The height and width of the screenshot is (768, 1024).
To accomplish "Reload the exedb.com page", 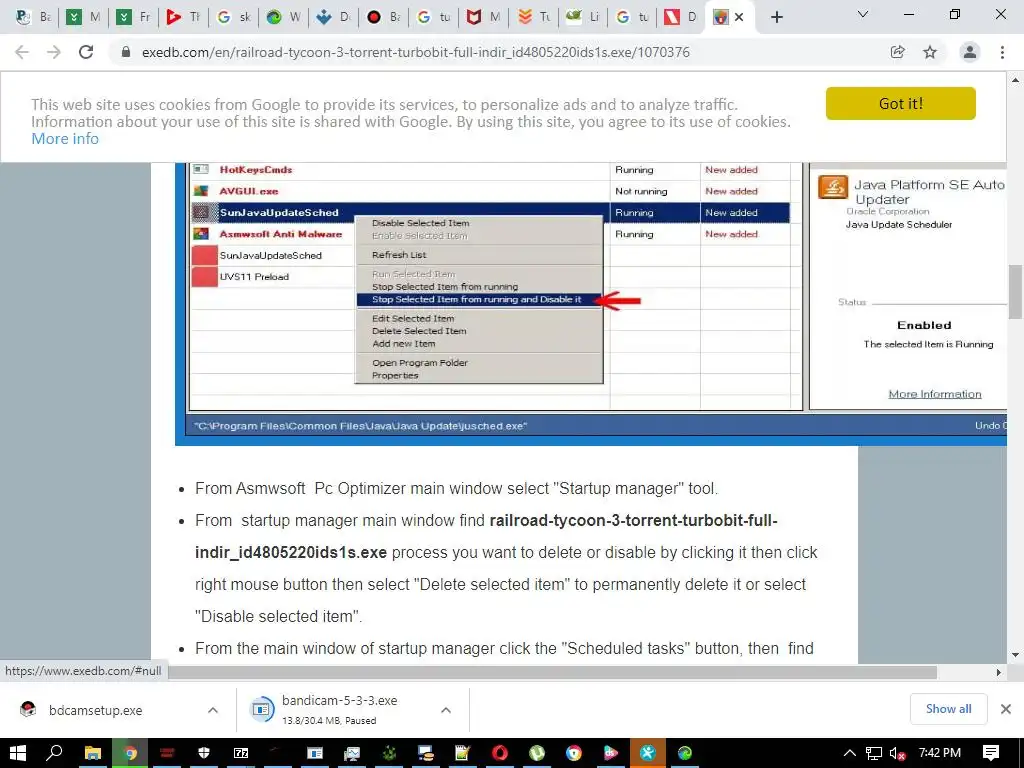I will [86, 52].
